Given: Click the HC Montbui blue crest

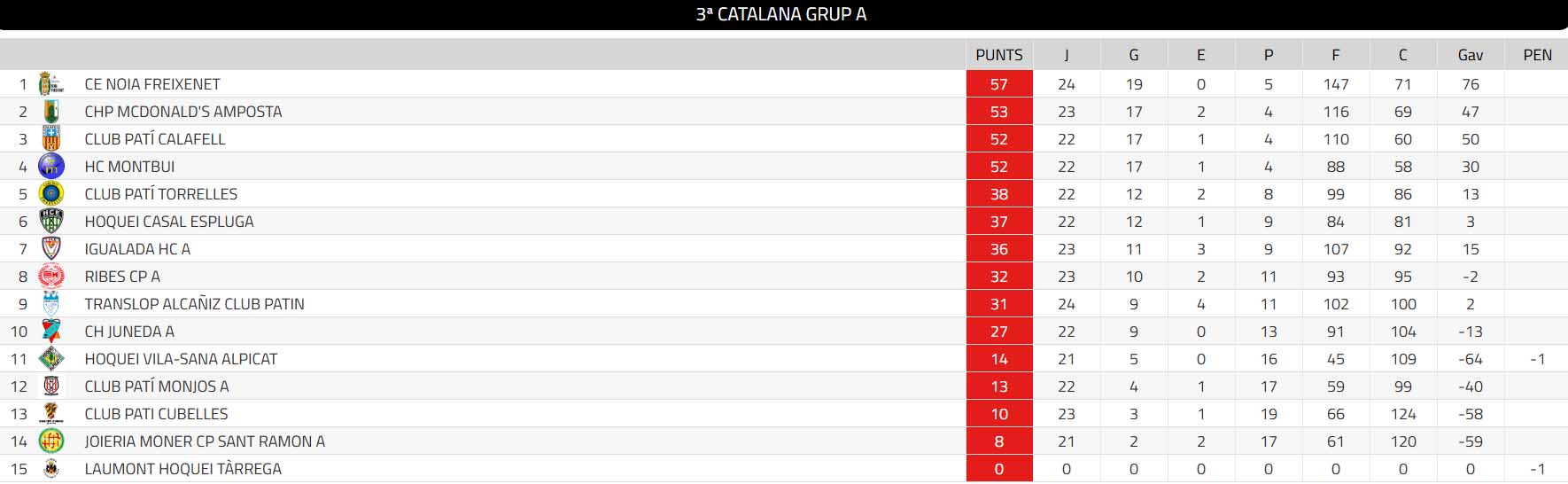Looking at the screenshot, I should [51, 167].
